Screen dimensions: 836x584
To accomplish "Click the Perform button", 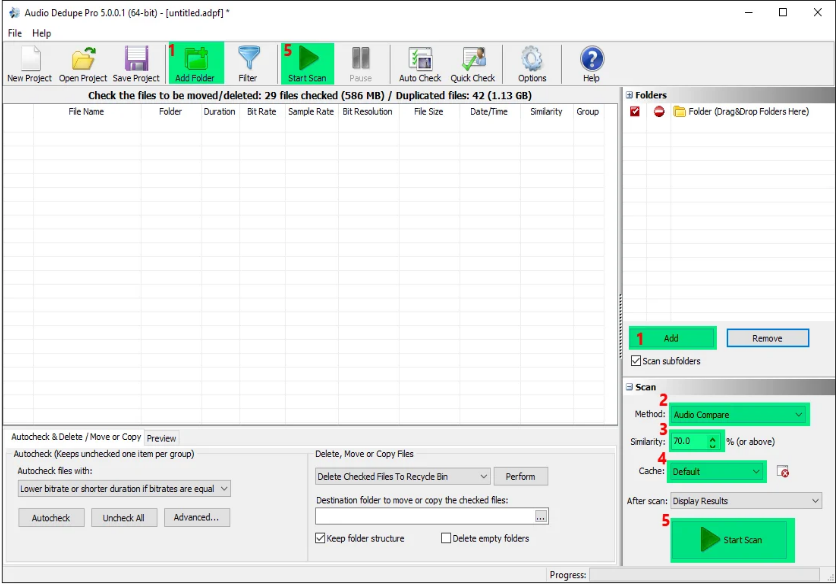I will coord(520,476).
